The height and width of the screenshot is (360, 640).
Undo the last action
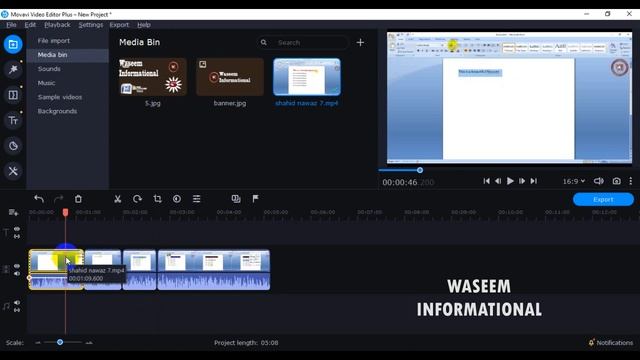pyautogui.click(x=39, y=199)
